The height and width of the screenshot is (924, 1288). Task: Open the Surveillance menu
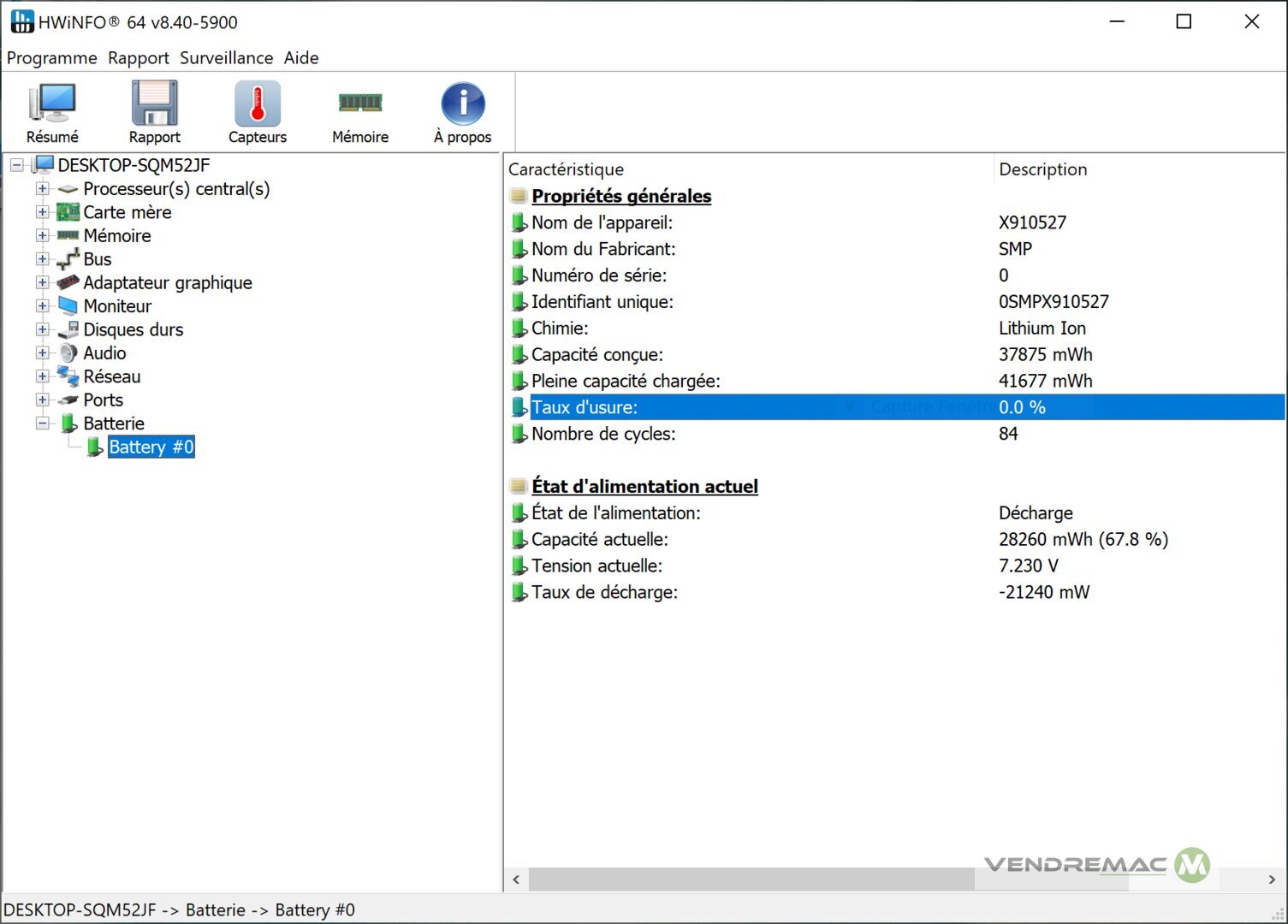pyautogui.click(x=226, y=58)
